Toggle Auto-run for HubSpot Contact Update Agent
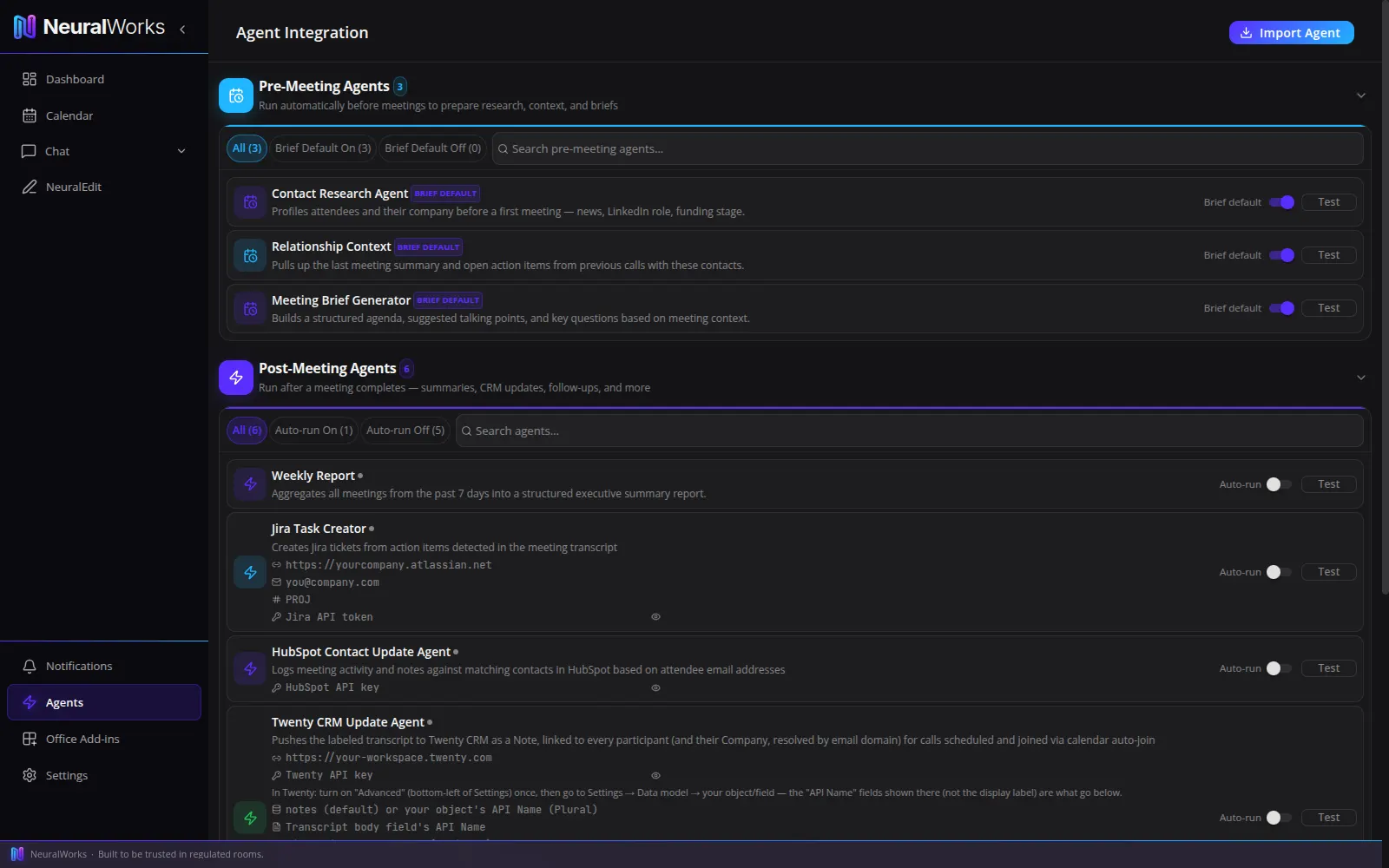This screenshot has width=1389, height=868. (1279, 668)
